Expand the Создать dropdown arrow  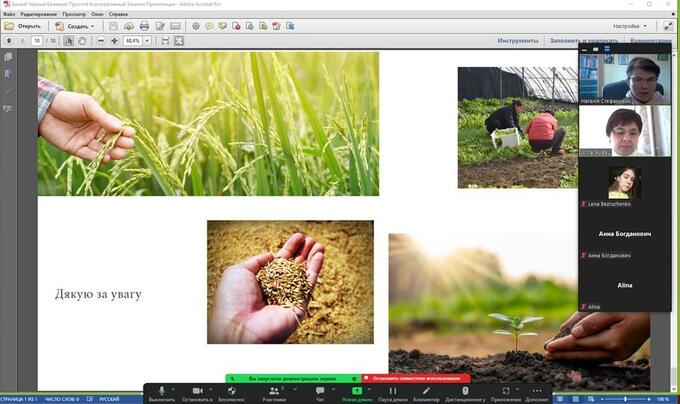(92, 26)
